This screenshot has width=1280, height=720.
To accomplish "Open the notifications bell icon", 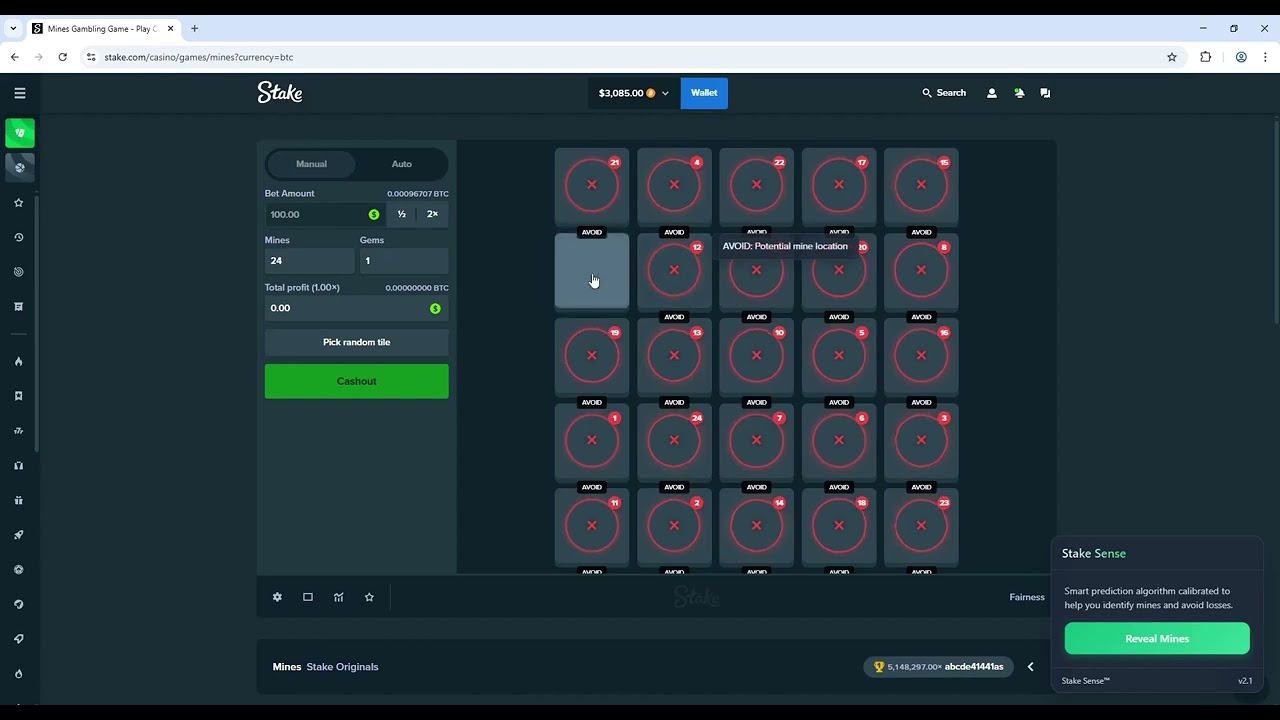I will [x=1019, y=93].
